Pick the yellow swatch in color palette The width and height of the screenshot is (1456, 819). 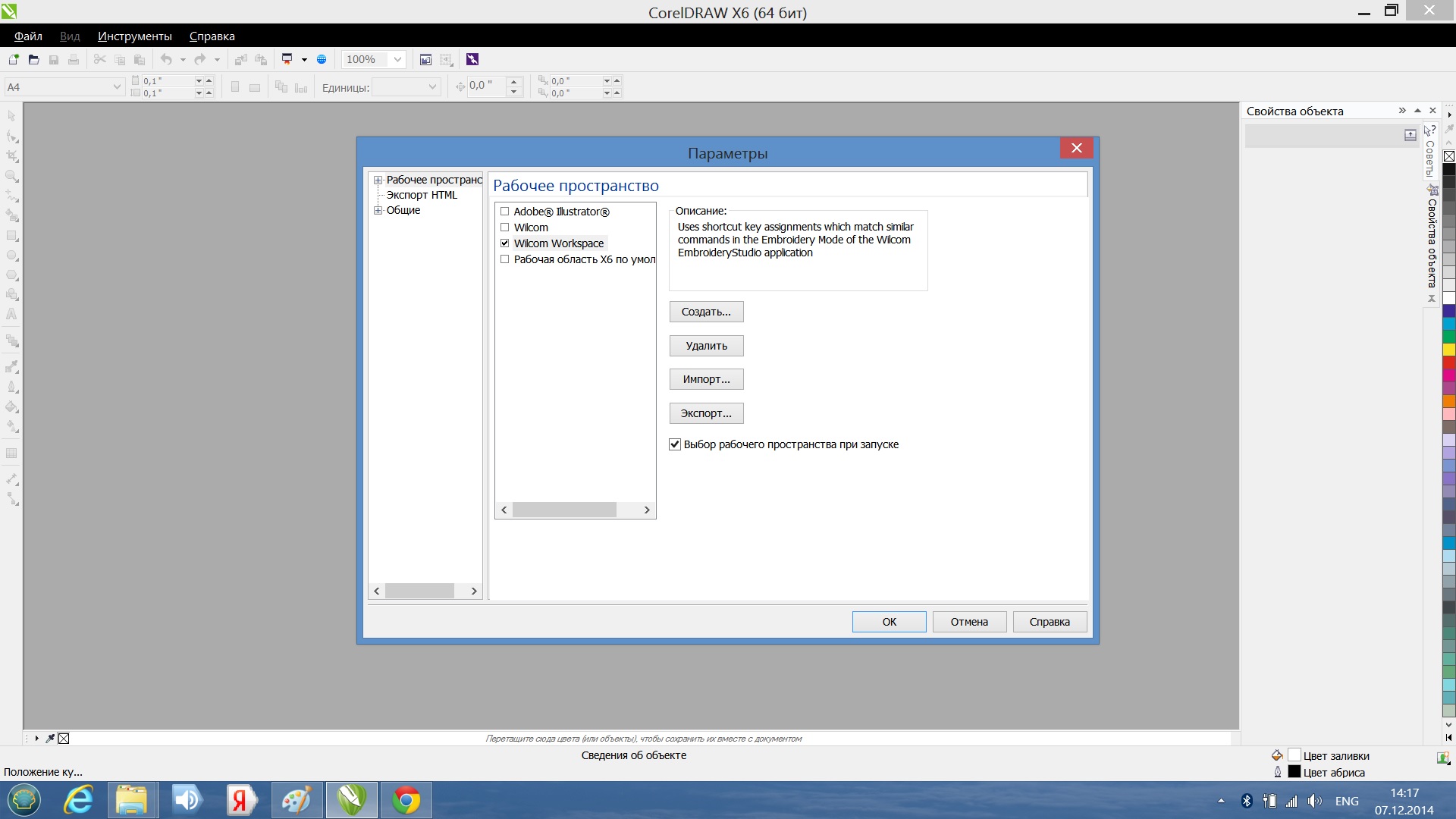(x=1448, y=350)
